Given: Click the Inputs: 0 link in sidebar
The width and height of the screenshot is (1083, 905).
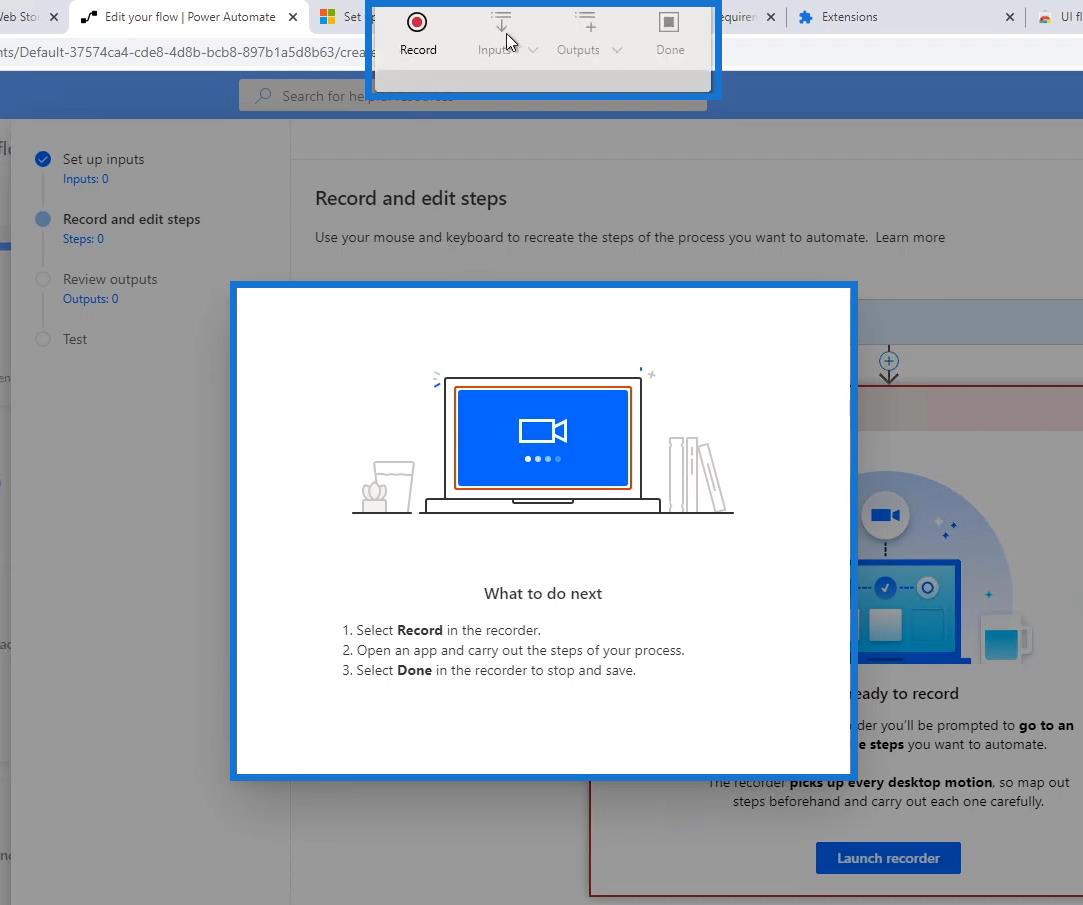Looking at the screenshot, I should point(86,179).
